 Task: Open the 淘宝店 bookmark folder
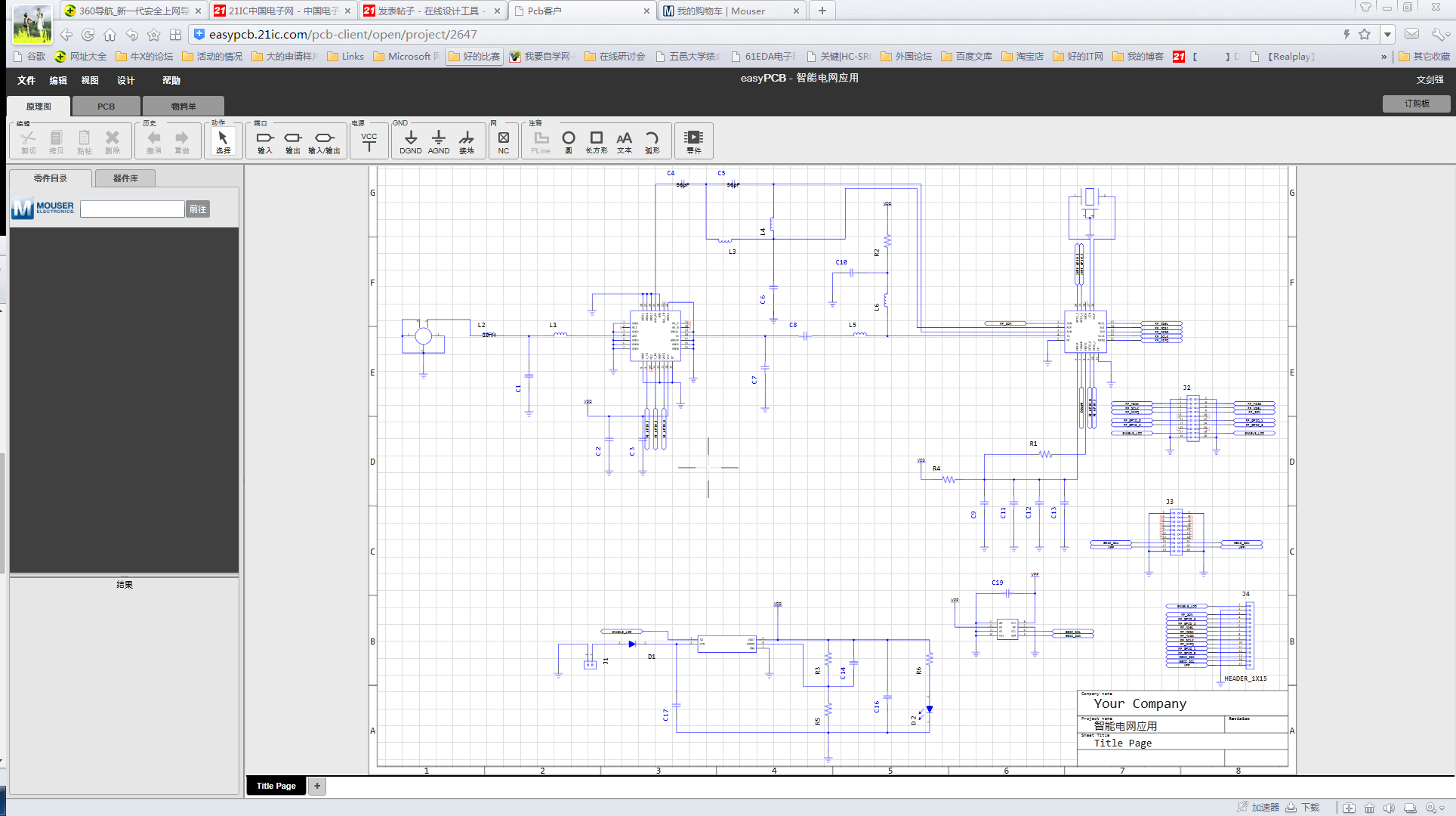tap(1023, 57)
